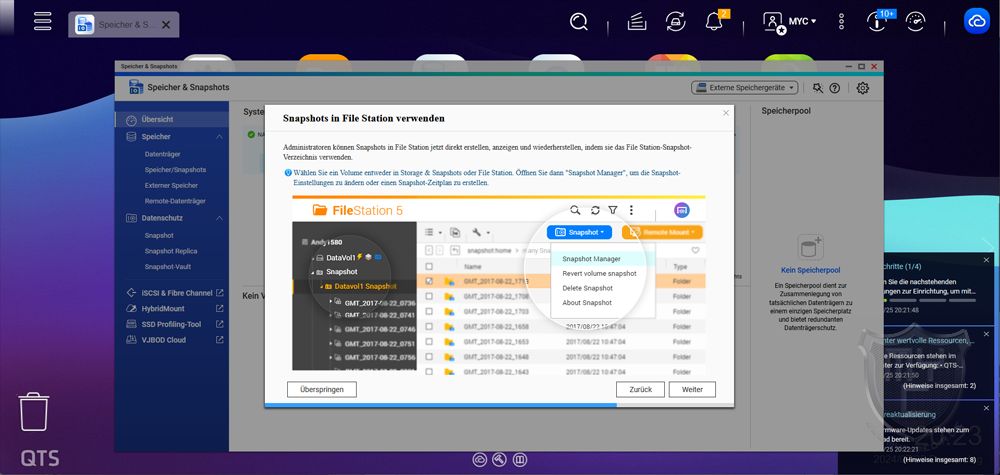This screenshot has height=475, width=1000.
Task: Tick checkbox for GMT_2017-08-22_1703 row
Action: pos(429,312)
